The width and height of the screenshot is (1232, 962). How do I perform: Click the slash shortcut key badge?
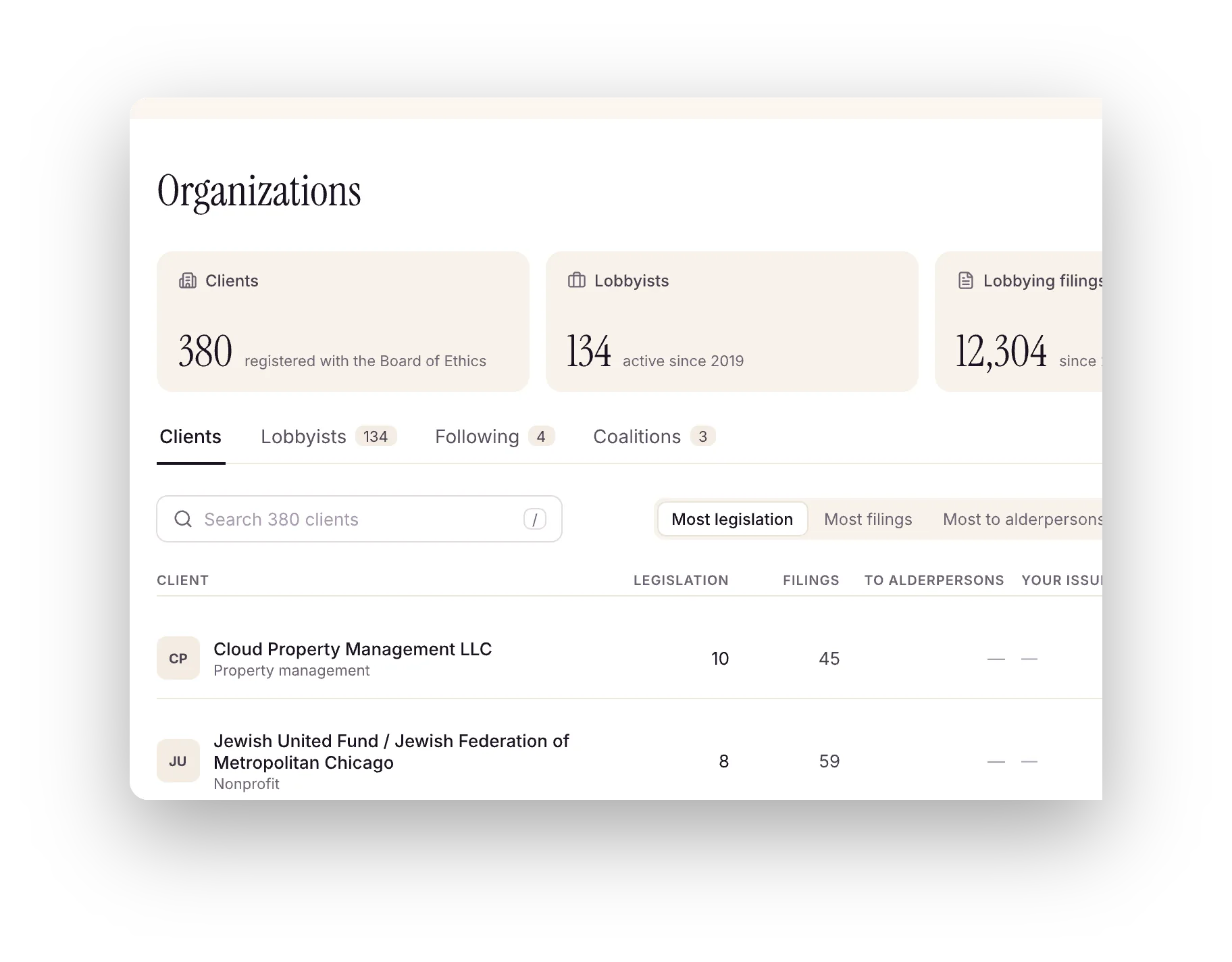point(535,519)
